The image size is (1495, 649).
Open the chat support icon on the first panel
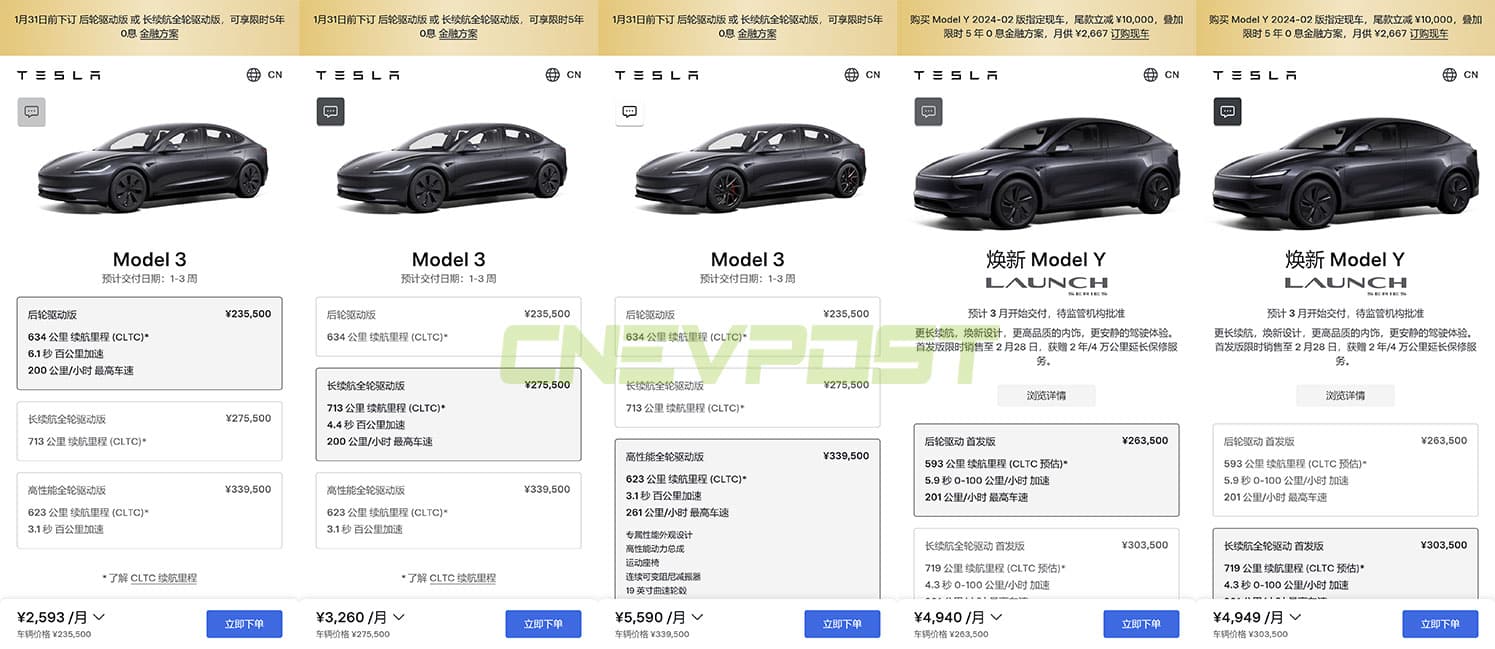tap(31, 111)
